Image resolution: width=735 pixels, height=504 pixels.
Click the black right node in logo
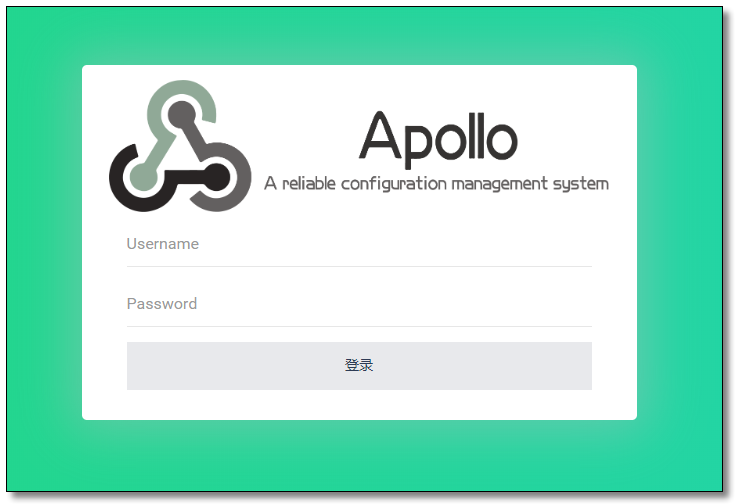pyautogui.click(x=217, y=178)
